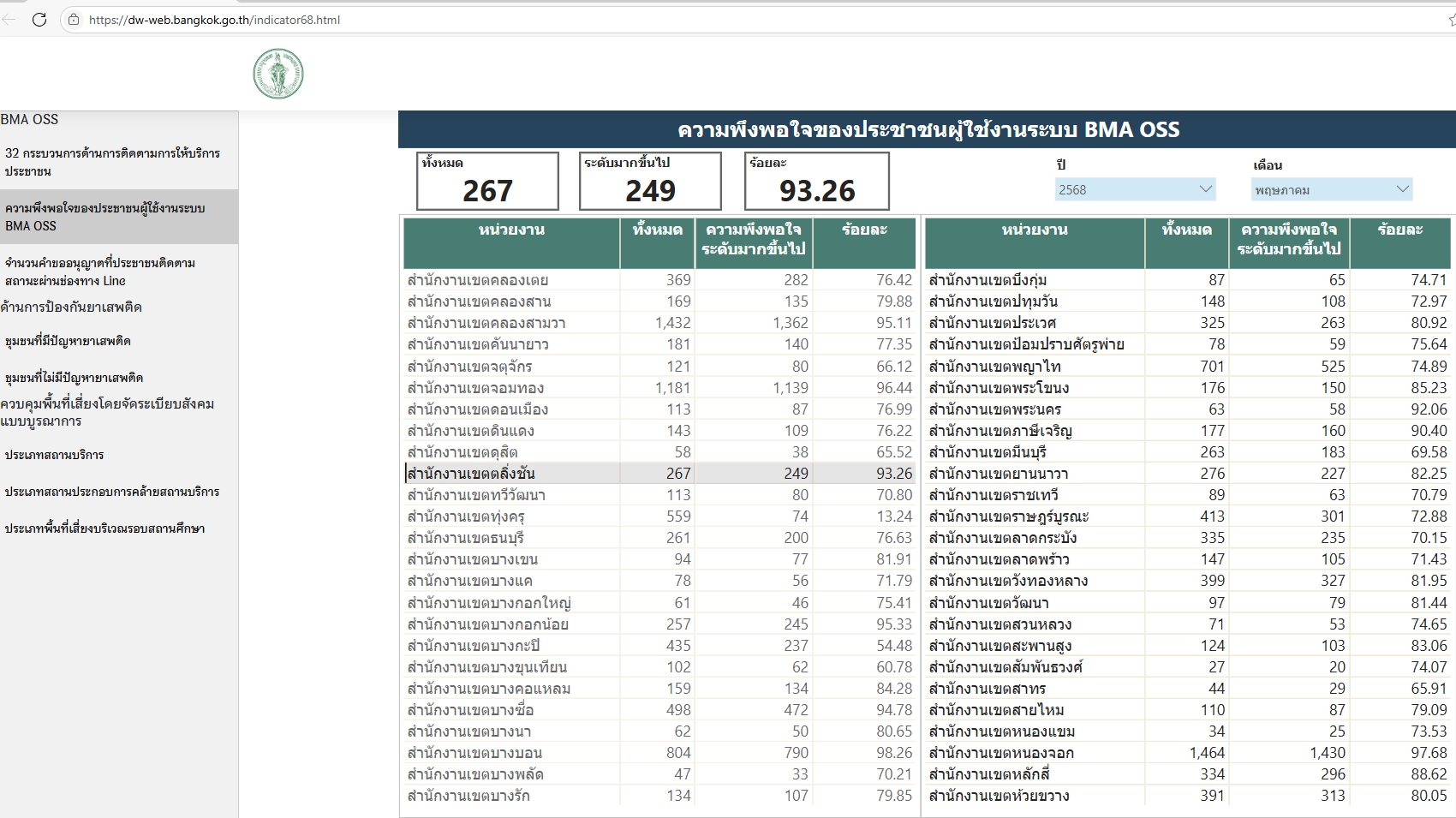Select row สำนักงานเขตมีนบุรี
Viewport: 1456px width, 818px height.
pos(1188,452)
